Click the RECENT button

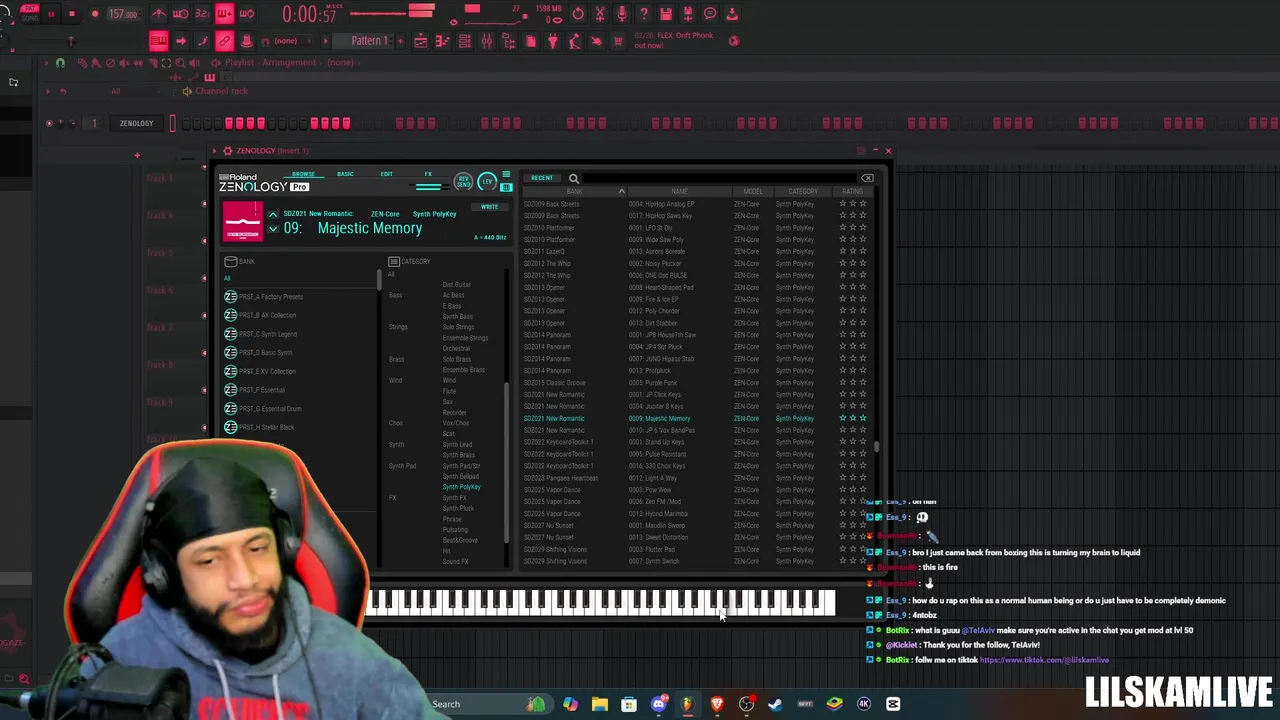click(542, 178)
